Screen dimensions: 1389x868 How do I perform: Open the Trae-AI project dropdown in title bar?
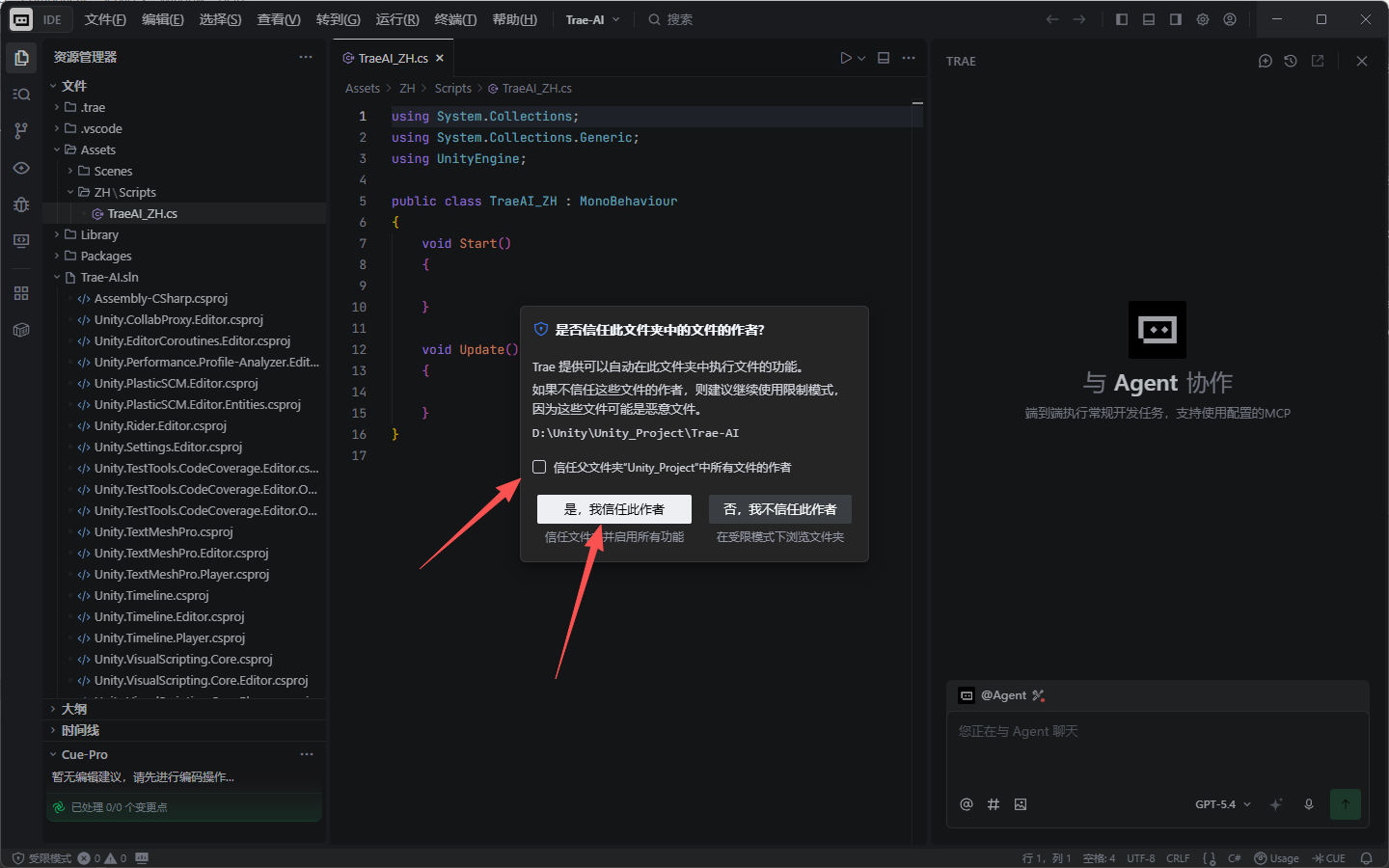click(x=592, y=19)
